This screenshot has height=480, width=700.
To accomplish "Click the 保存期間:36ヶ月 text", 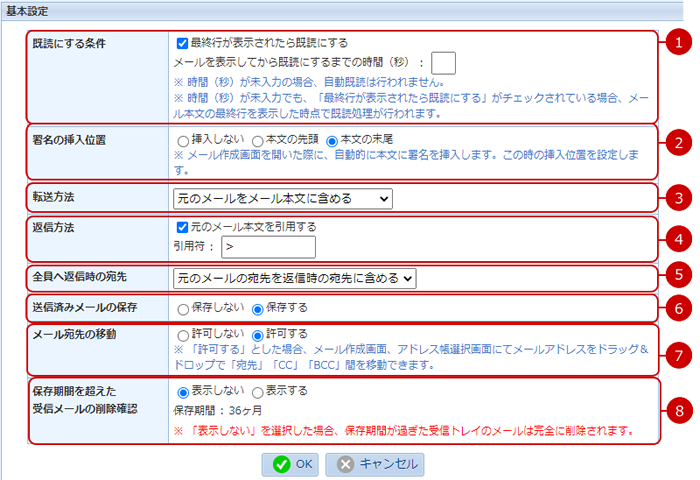I will (x=218, y=411).
